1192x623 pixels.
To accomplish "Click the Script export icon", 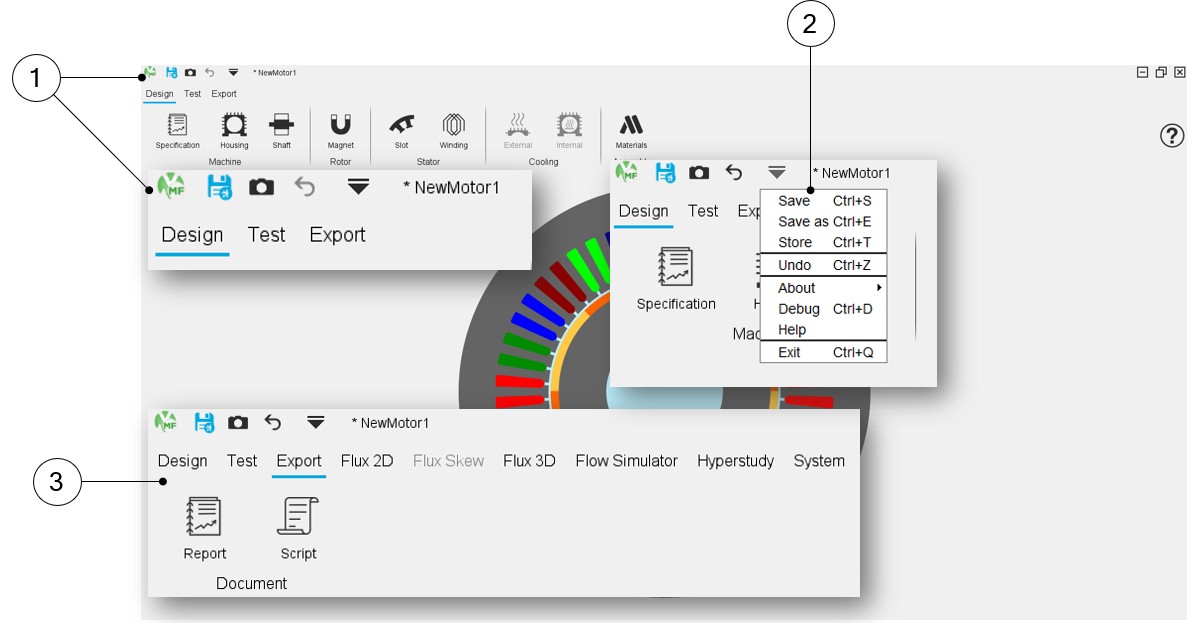I will point(298,517).
